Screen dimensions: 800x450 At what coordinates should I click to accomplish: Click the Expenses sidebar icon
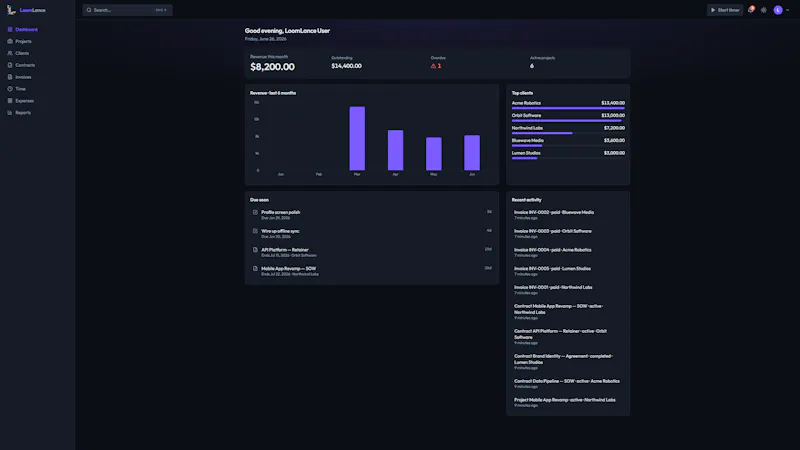click(10, 101)
